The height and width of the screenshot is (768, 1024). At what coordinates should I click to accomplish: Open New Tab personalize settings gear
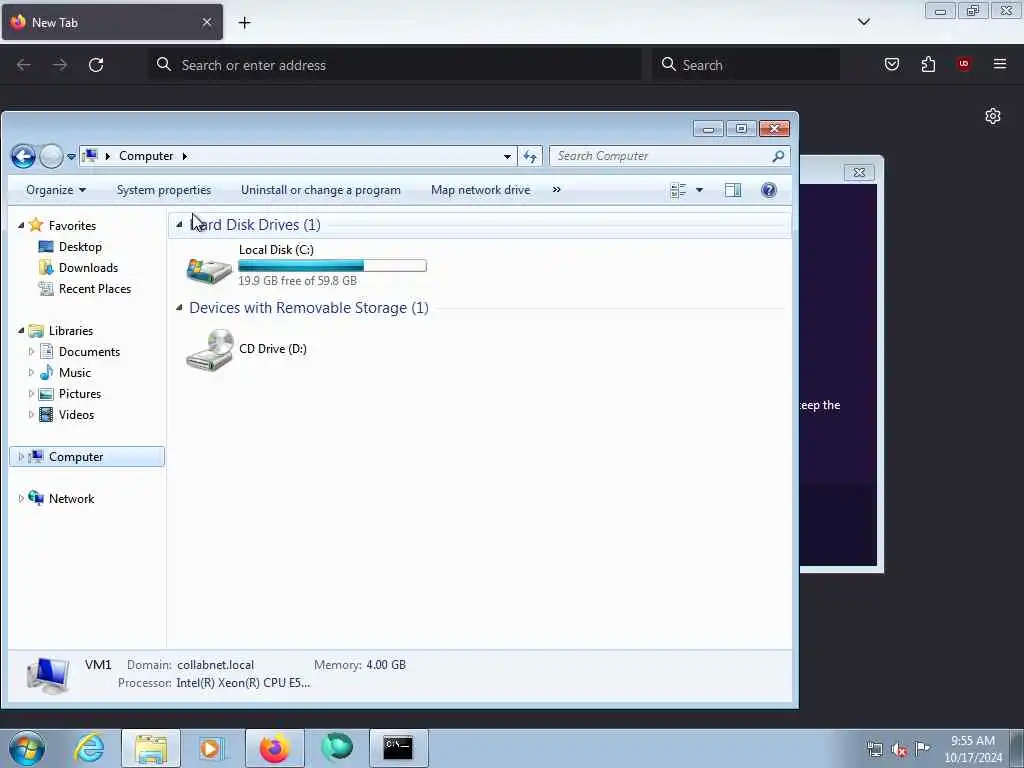pyautogui.click(x=993, y=116)
